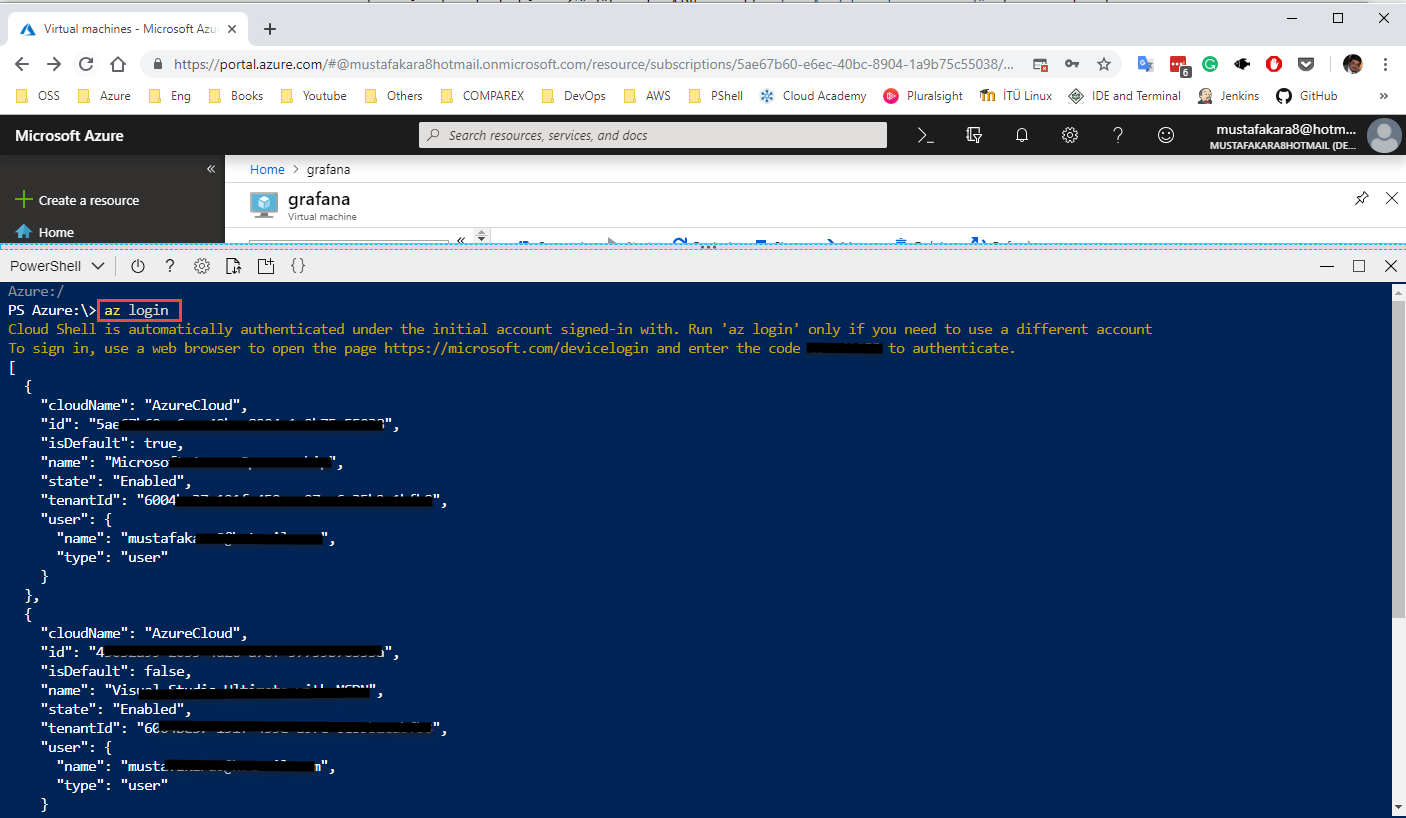Open the Cloud Academy bookmark
The width and height of the screenshot is (1406, 818).
pyautogui.click(x=813, y=96)
